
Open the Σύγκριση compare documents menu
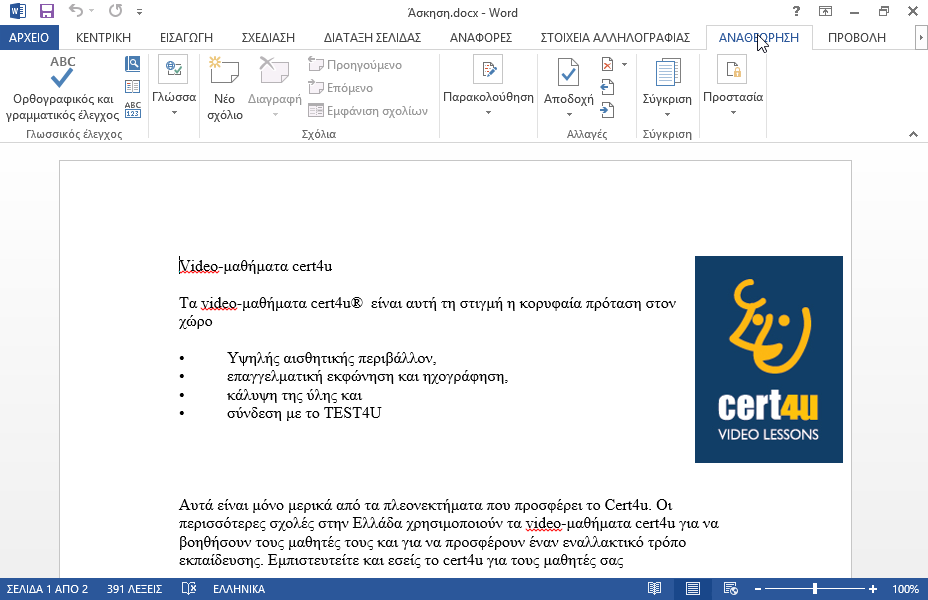tap(667, 88)
